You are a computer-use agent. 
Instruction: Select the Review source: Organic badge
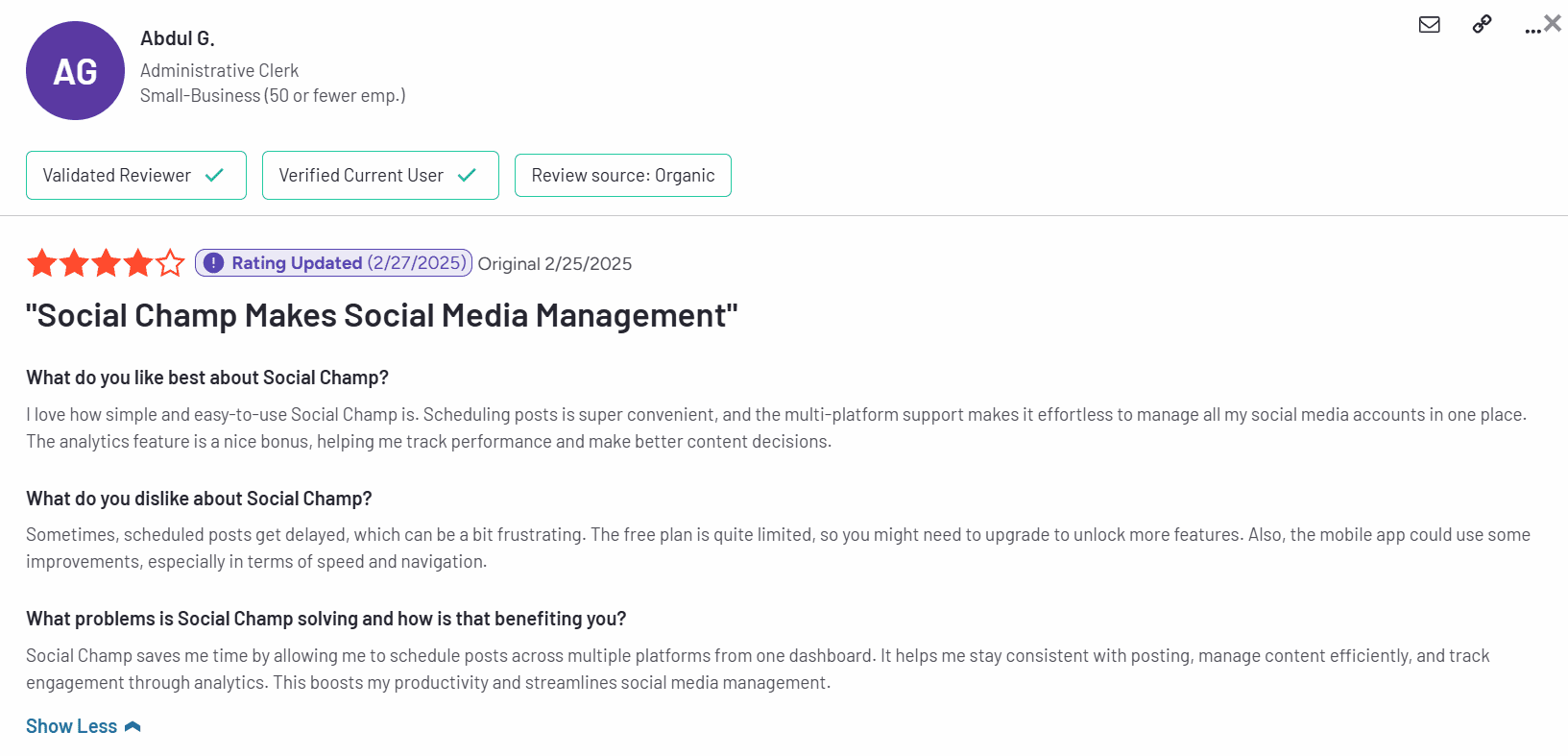click(622, 176)
